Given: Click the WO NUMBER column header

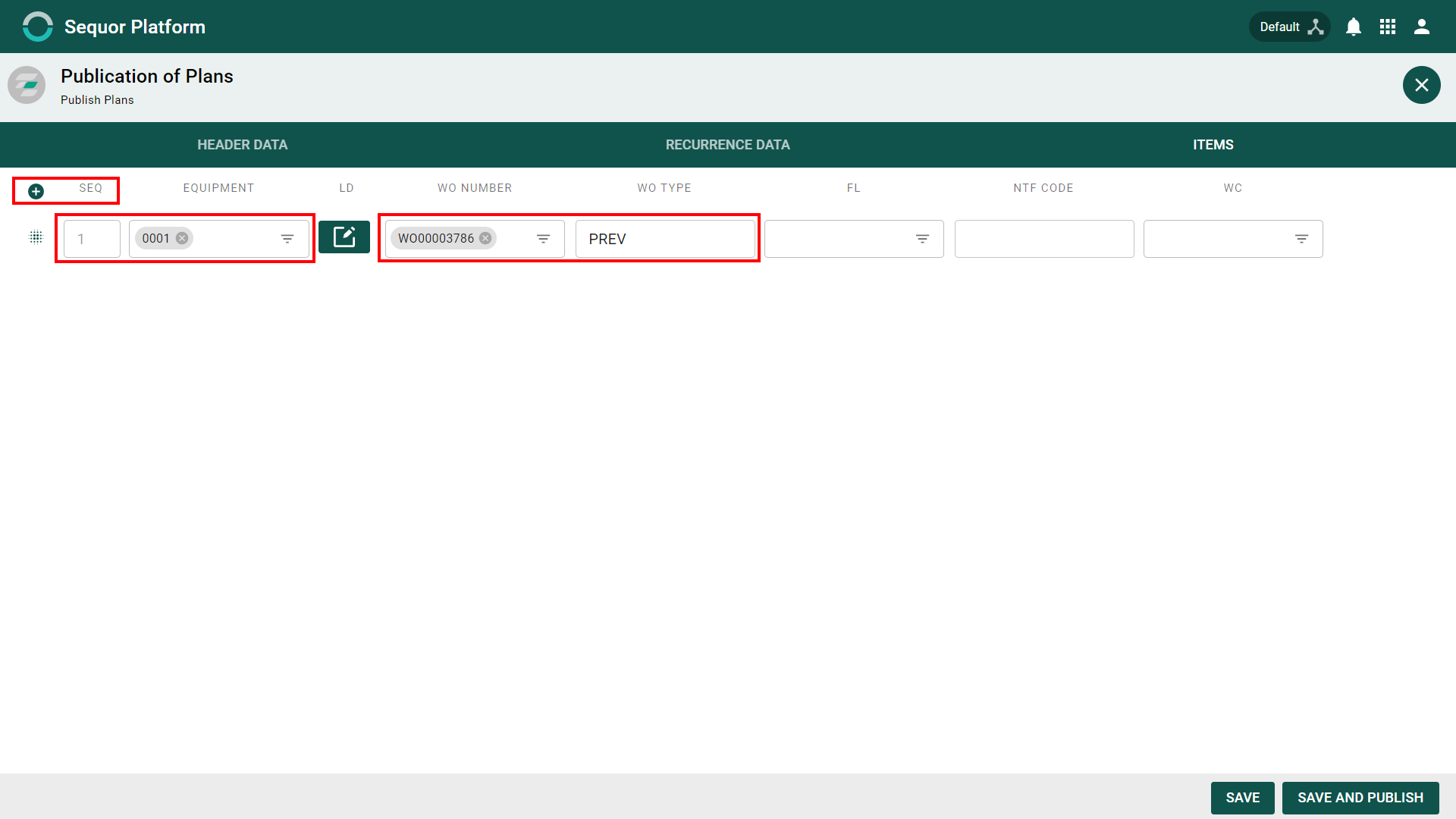Looking at the screenshot, I should pyautogui.click(x=475, y=188).
